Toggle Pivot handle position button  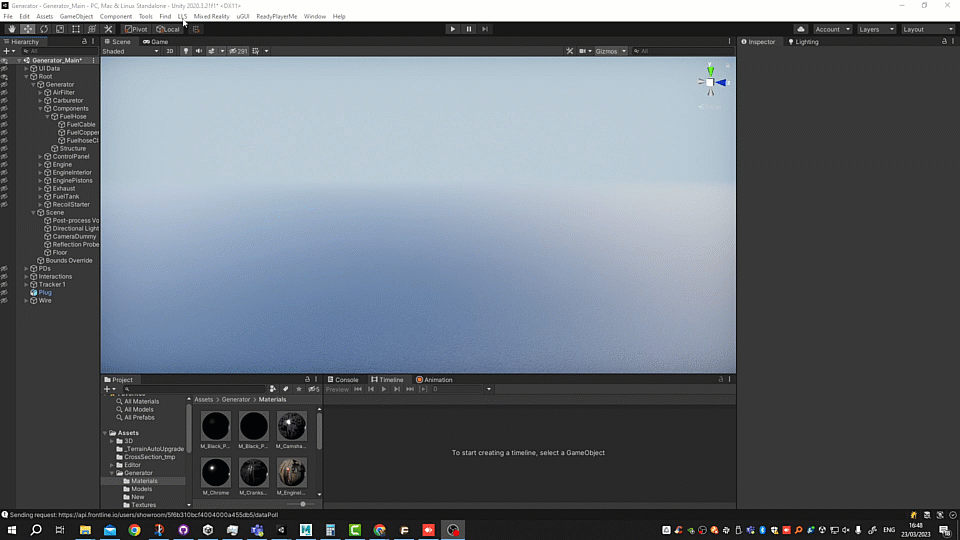[x=136, y=29]
